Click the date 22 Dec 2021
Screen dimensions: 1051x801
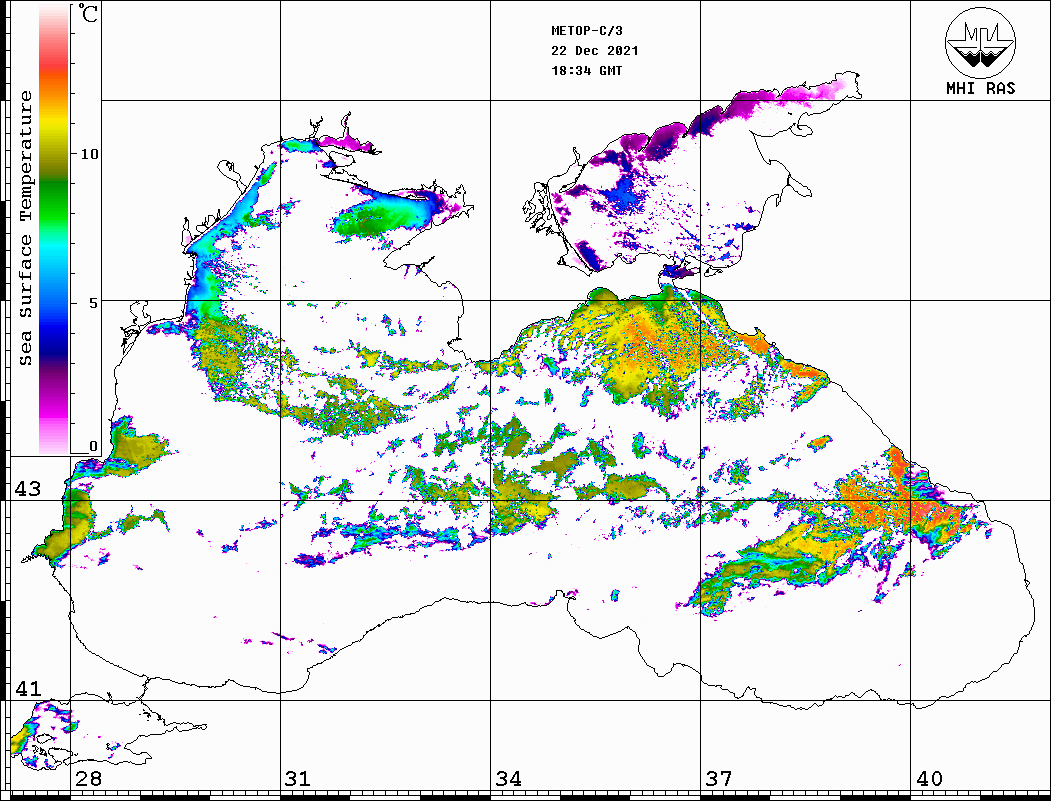coord(595,51)
